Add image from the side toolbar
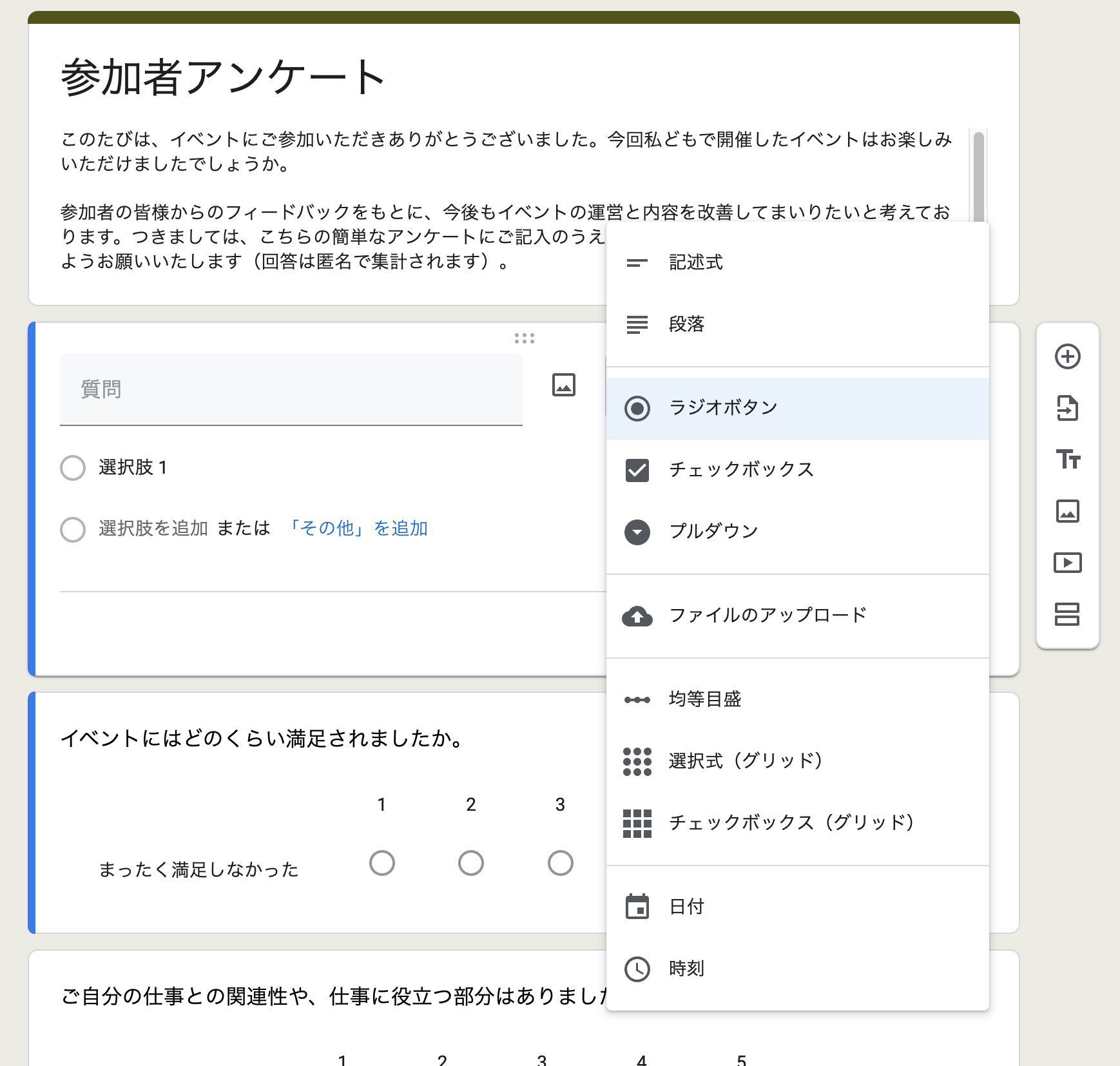1120x1066 pixels. point(1067,511)
